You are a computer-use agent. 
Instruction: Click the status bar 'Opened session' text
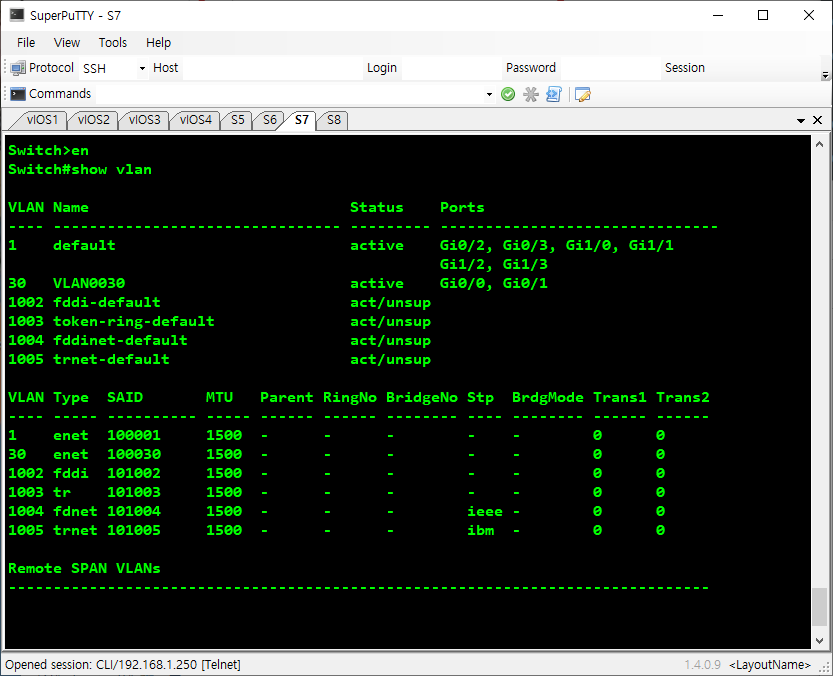pyautogui.click(x=123, y=664)
